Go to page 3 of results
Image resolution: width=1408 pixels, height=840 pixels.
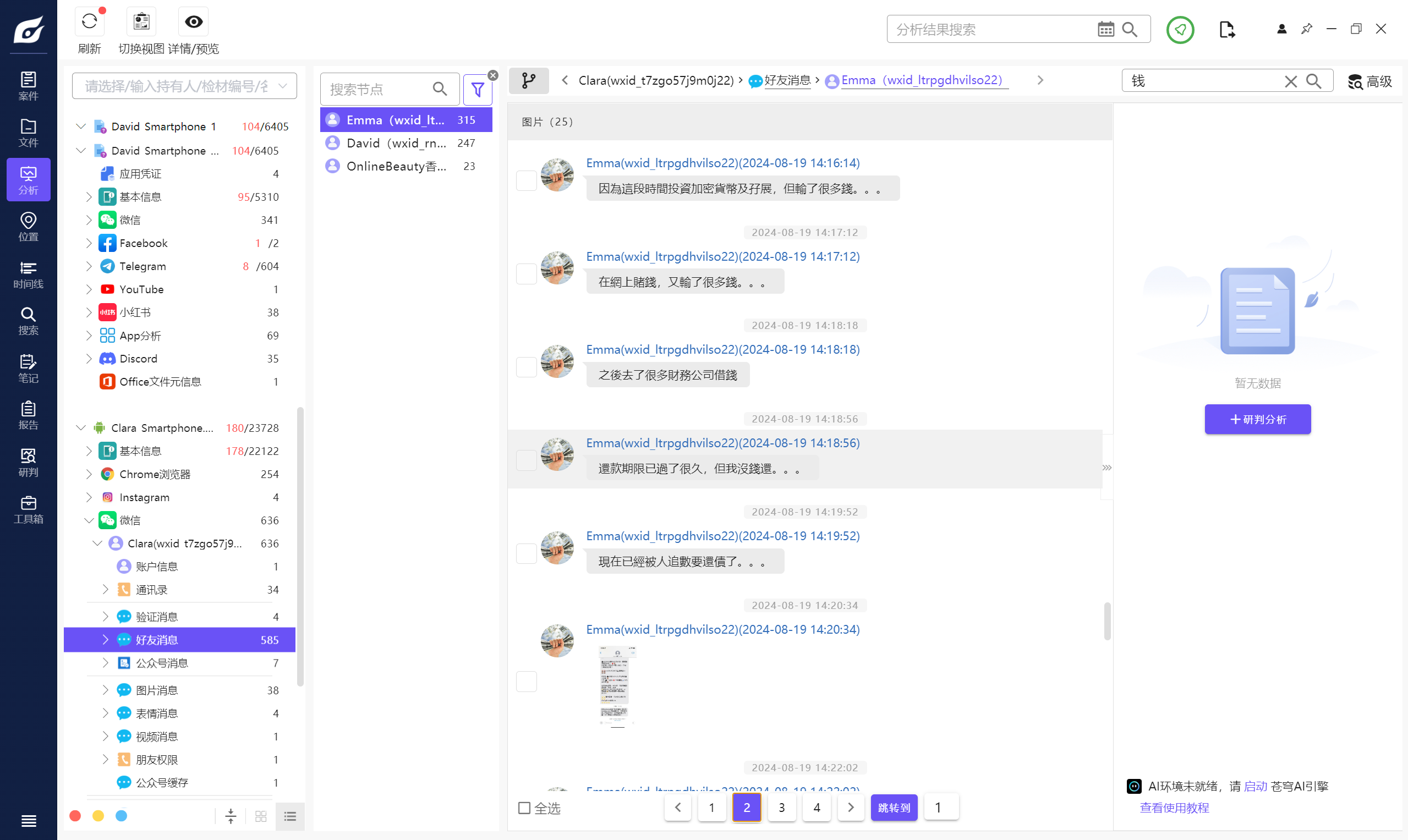coord(781,807)
